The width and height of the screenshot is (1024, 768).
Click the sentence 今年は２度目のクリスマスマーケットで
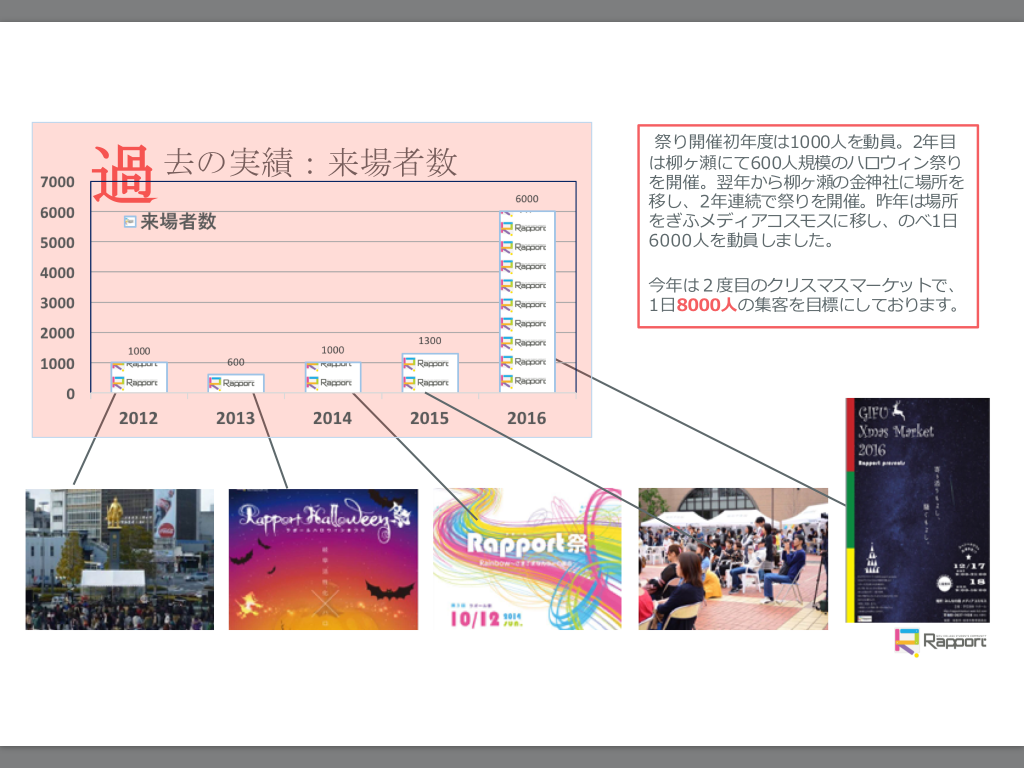point(803,285)
